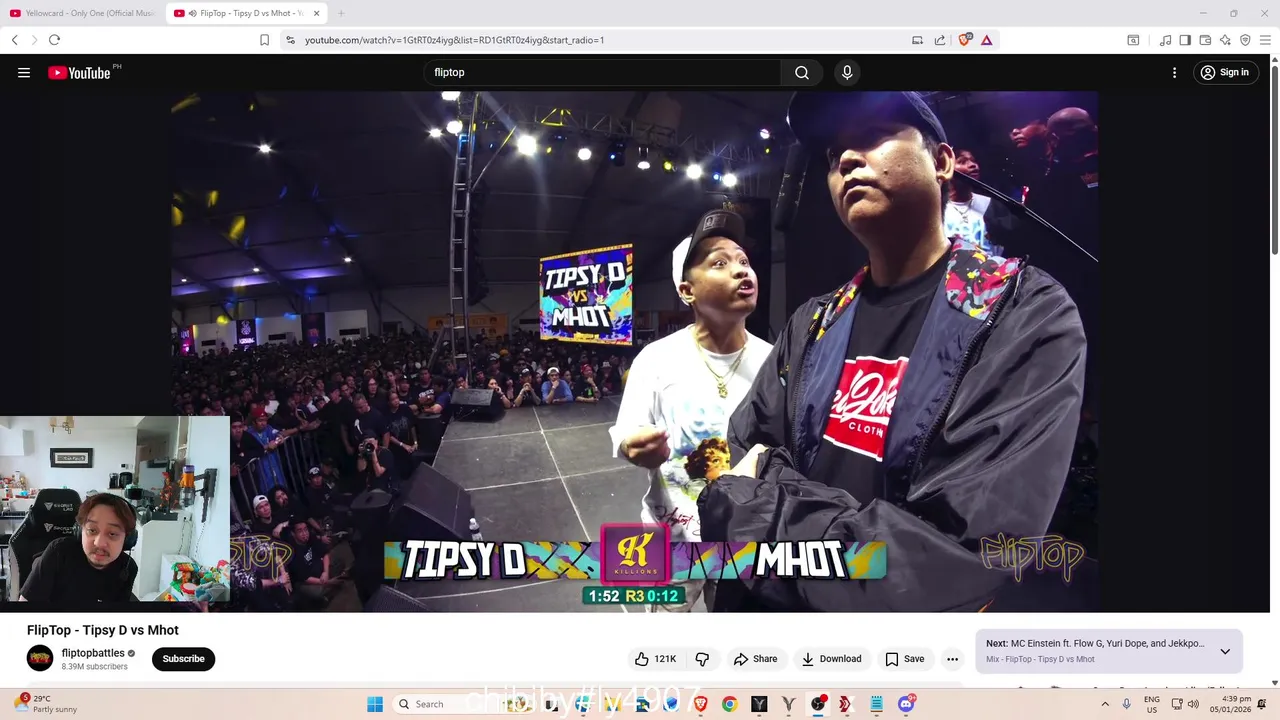Go back with browser back arrow
The image size is (1280, 720).
15,40
